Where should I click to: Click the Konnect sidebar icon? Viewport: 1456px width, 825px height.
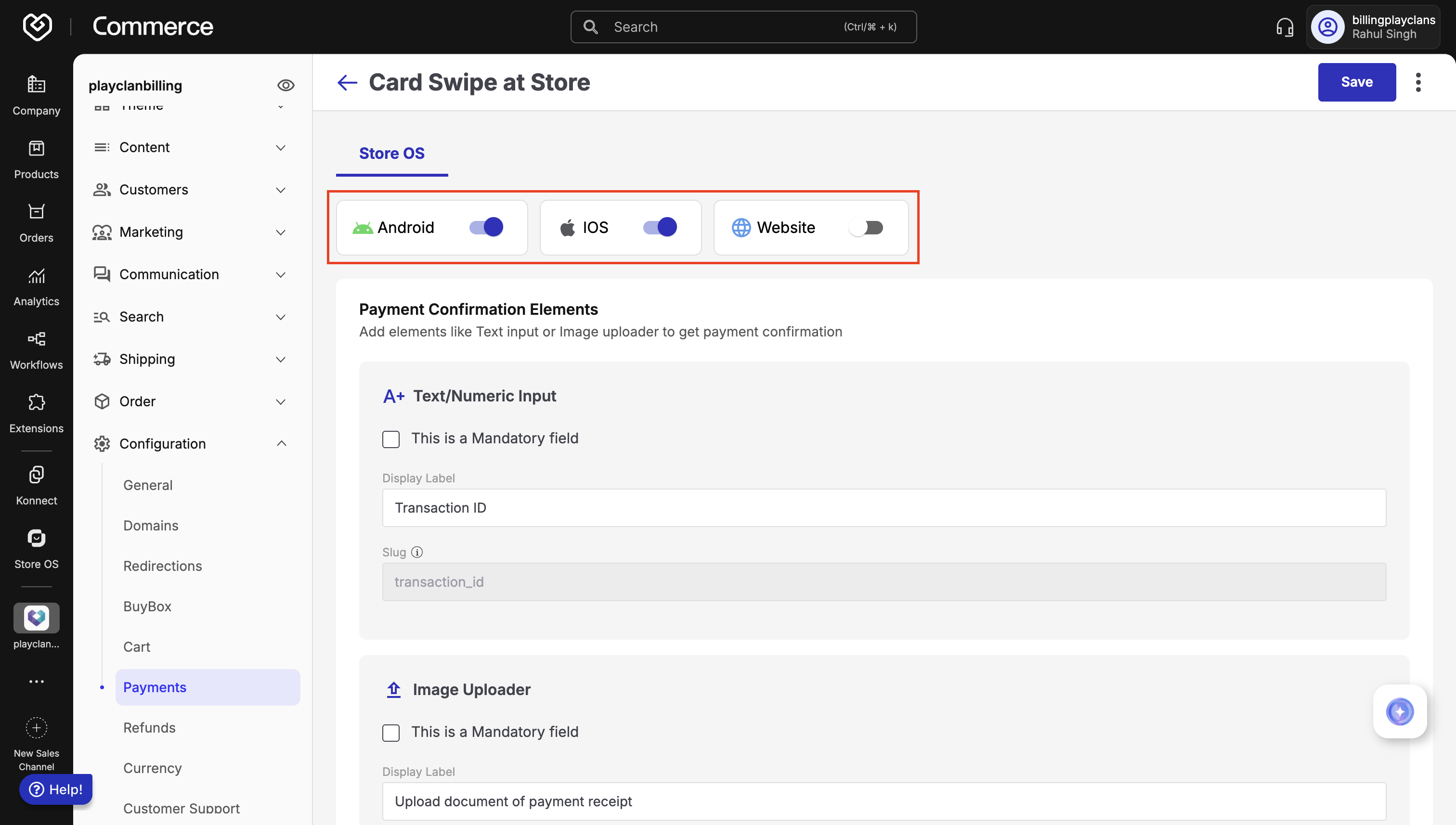[x=36, y=475]
